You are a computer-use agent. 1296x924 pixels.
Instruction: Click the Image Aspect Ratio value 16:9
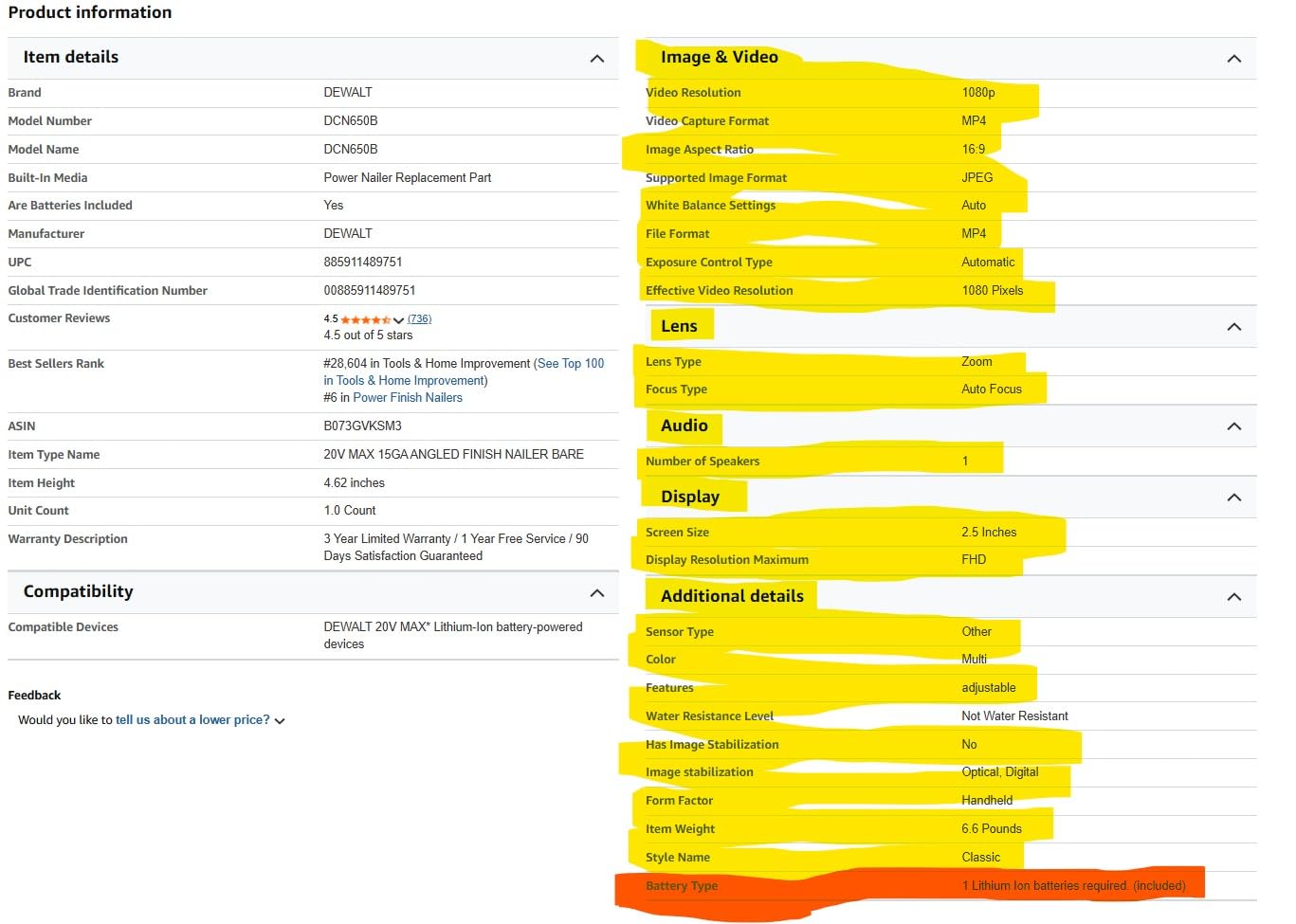coord(974,150)
